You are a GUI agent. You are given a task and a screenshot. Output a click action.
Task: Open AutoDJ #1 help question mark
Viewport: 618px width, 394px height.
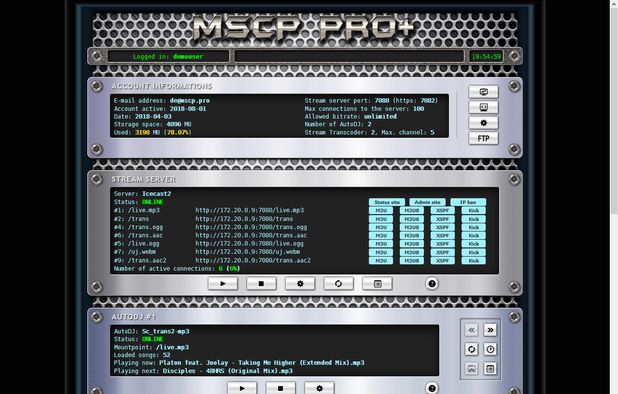pos(432,388)
